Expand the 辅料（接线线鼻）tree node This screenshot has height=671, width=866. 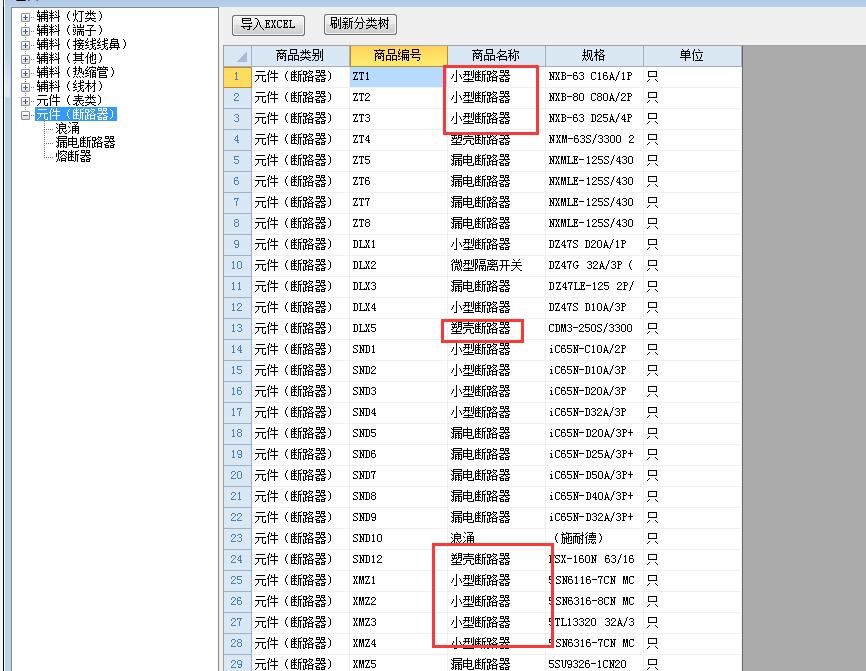[25, 45]
